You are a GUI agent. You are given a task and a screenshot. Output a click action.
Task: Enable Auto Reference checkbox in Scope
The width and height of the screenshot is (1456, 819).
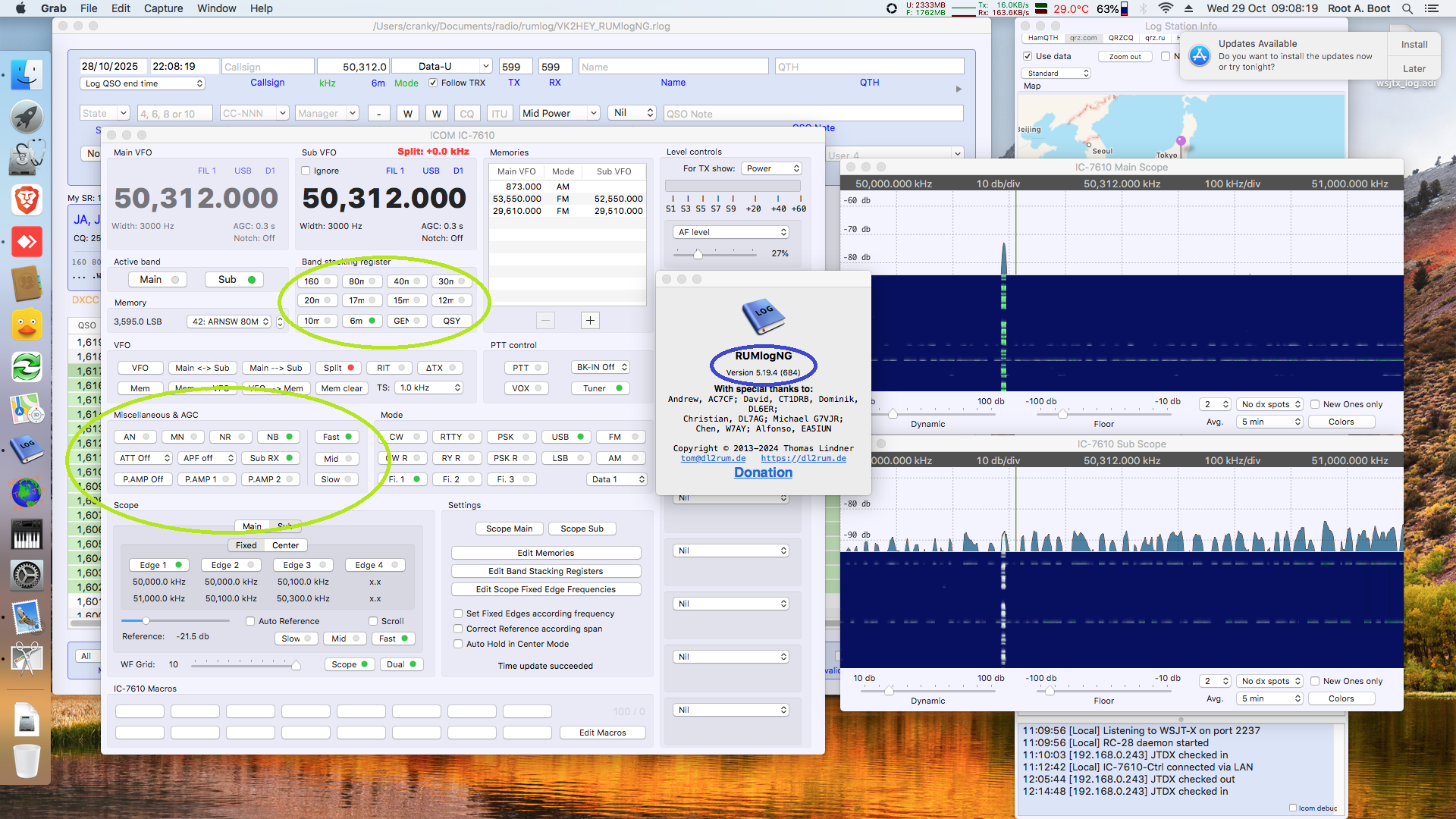(x=250, y=621)
